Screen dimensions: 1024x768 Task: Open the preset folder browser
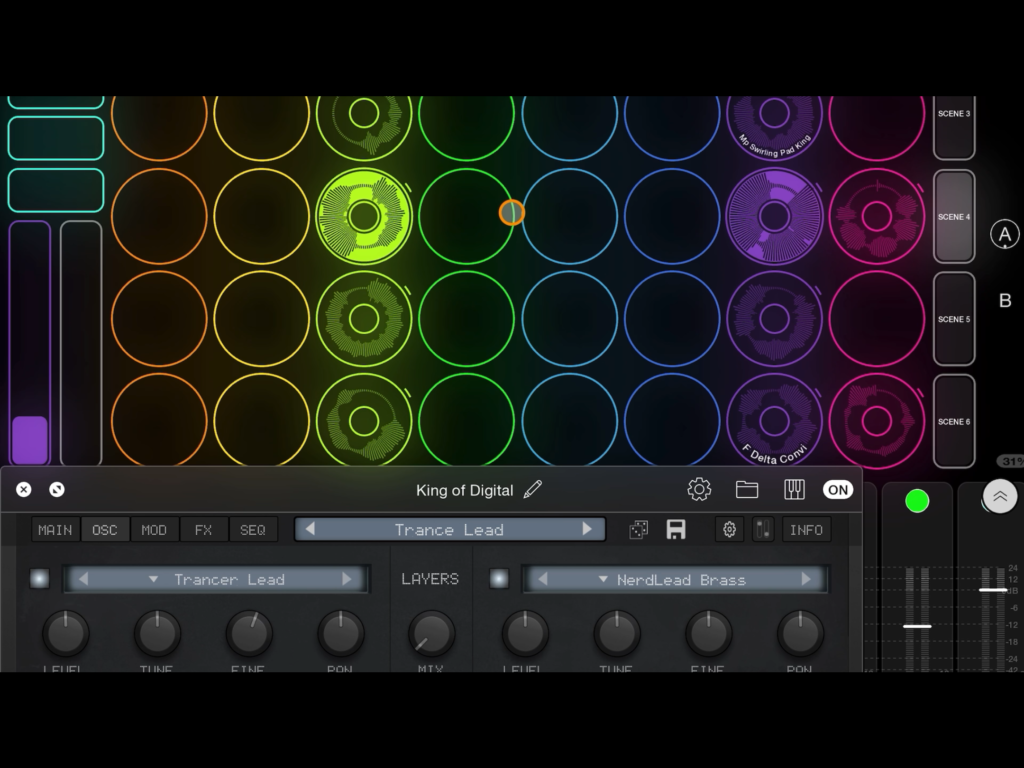747,489
